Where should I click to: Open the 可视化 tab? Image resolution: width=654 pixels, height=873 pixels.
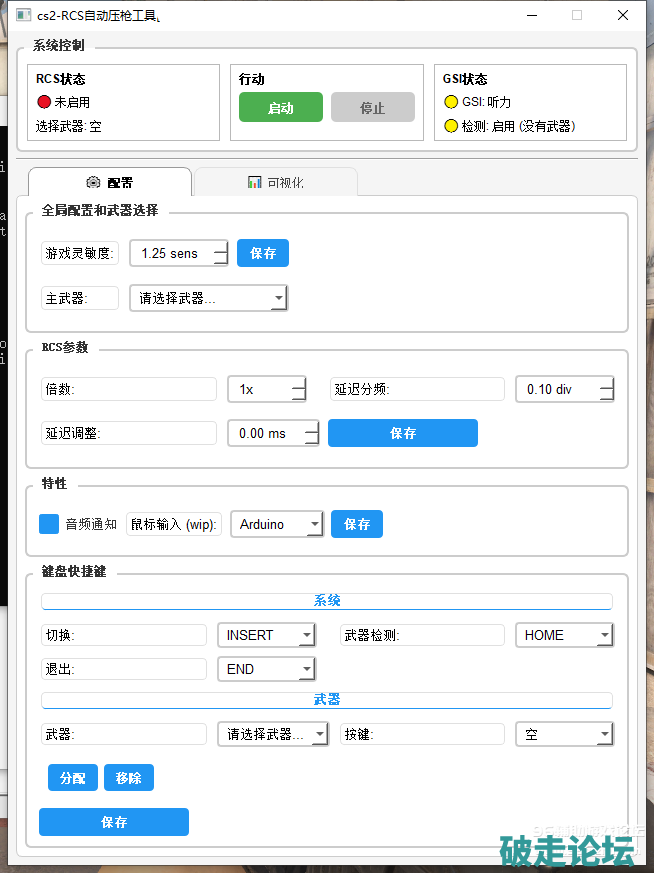click(x=275, y=182)
